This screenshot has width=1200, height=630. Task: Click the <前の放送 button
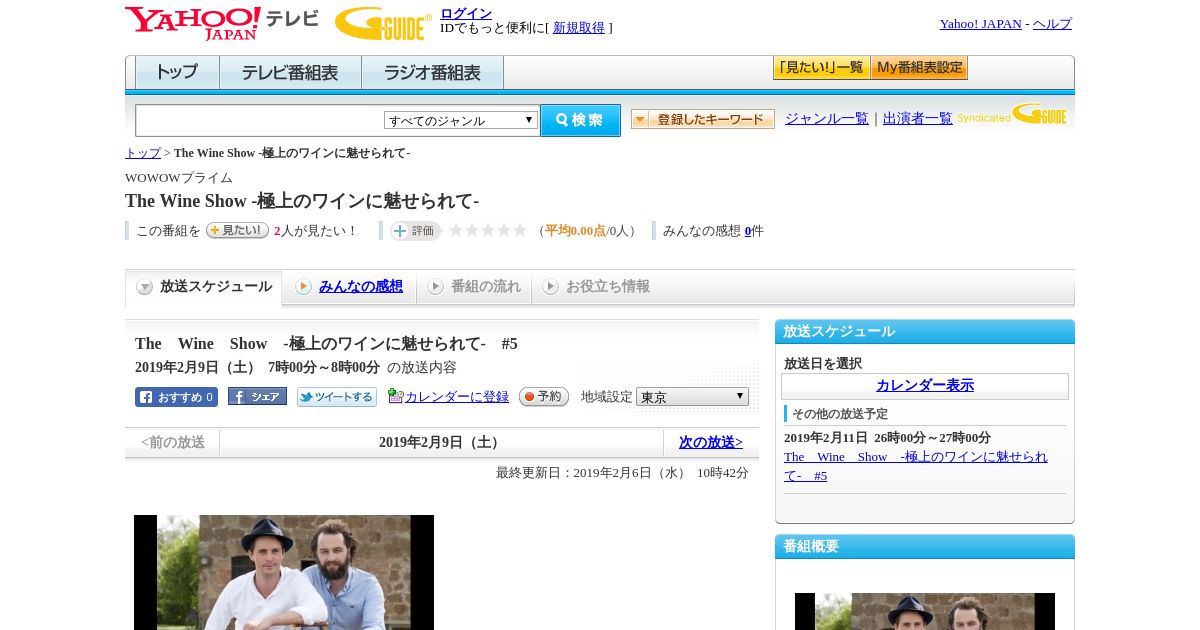(x=173, y=442)
